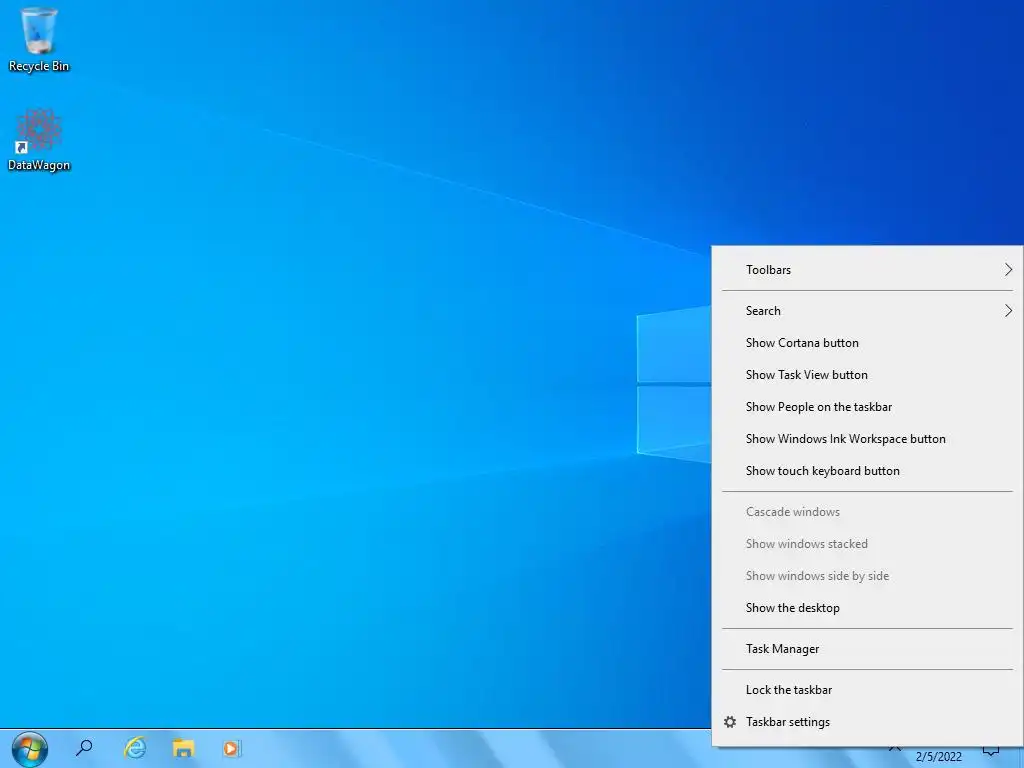This screenshot has height=768, width=1024.
Task: Launch Internet Explorer from the taskbar
Action: [135, 748]
